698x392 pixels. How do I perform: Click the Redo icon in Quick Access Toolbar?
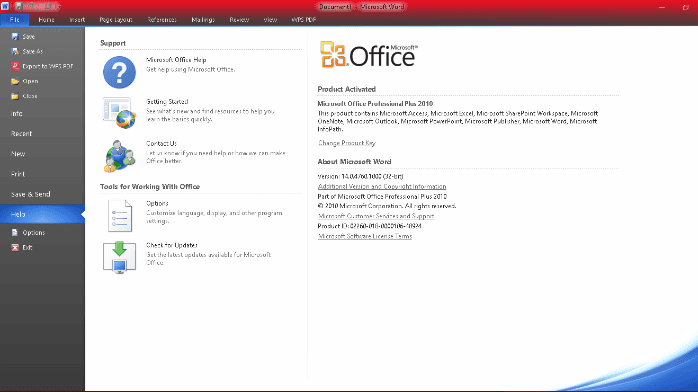tap(48, 6)
